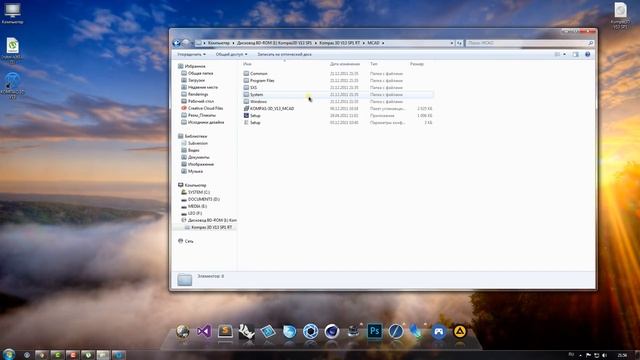Viewport: 640px width, 360px height.
Task: Launch KeyShot from the dock
Action: tap(311, 331)
